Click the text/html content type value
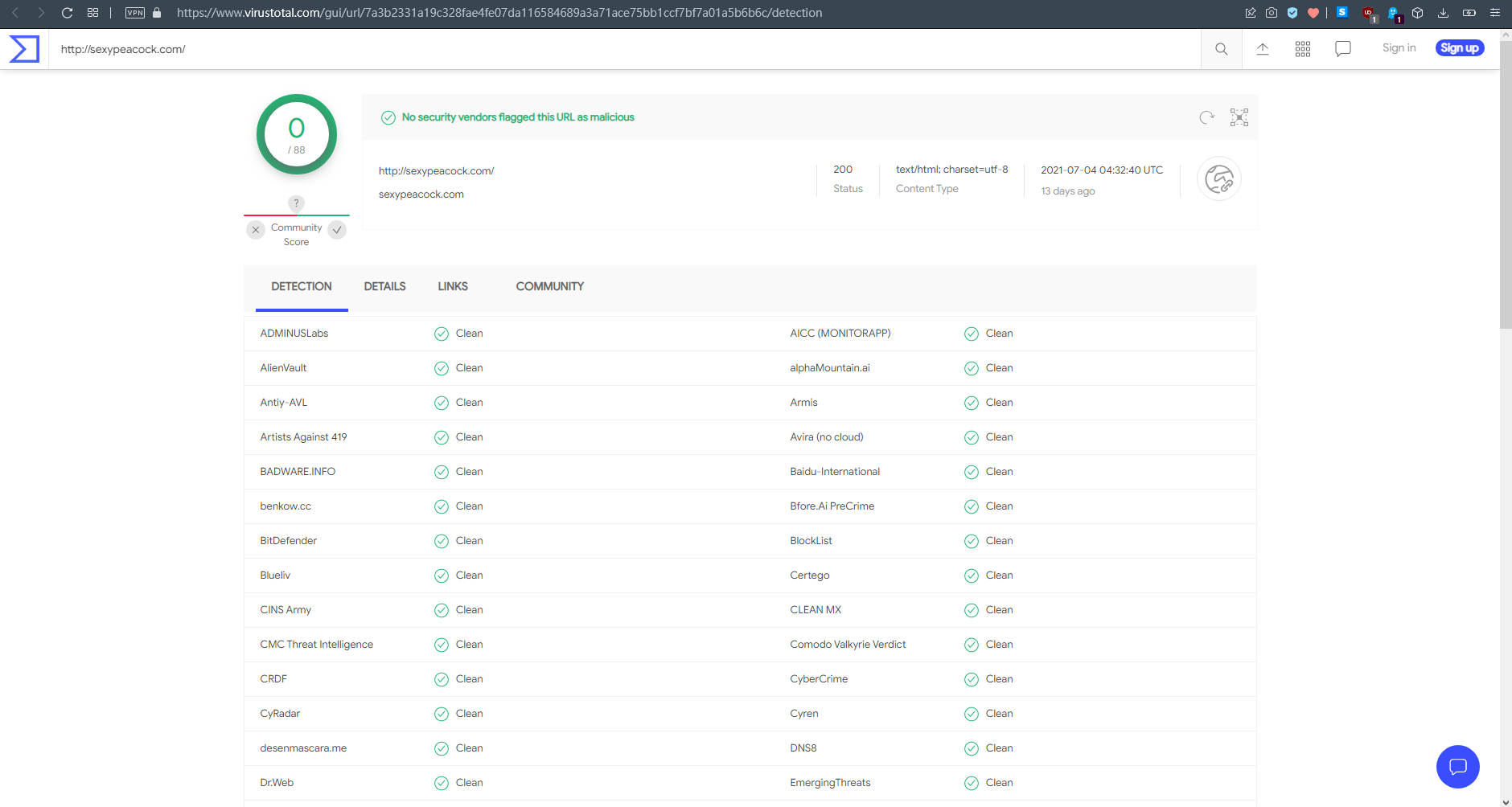 coord(952,170)
